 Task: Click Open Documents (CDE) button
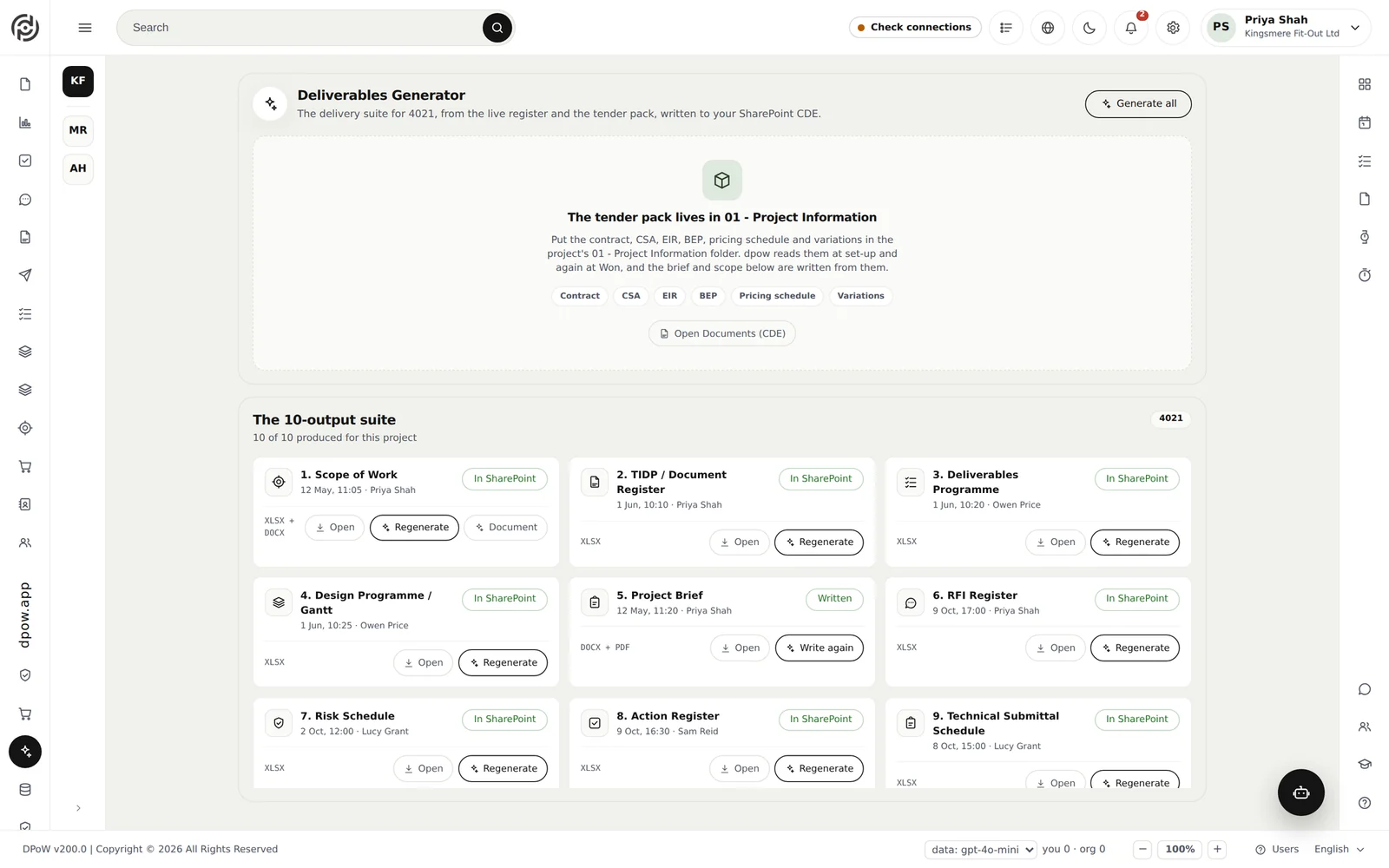(x=722, y=334)
